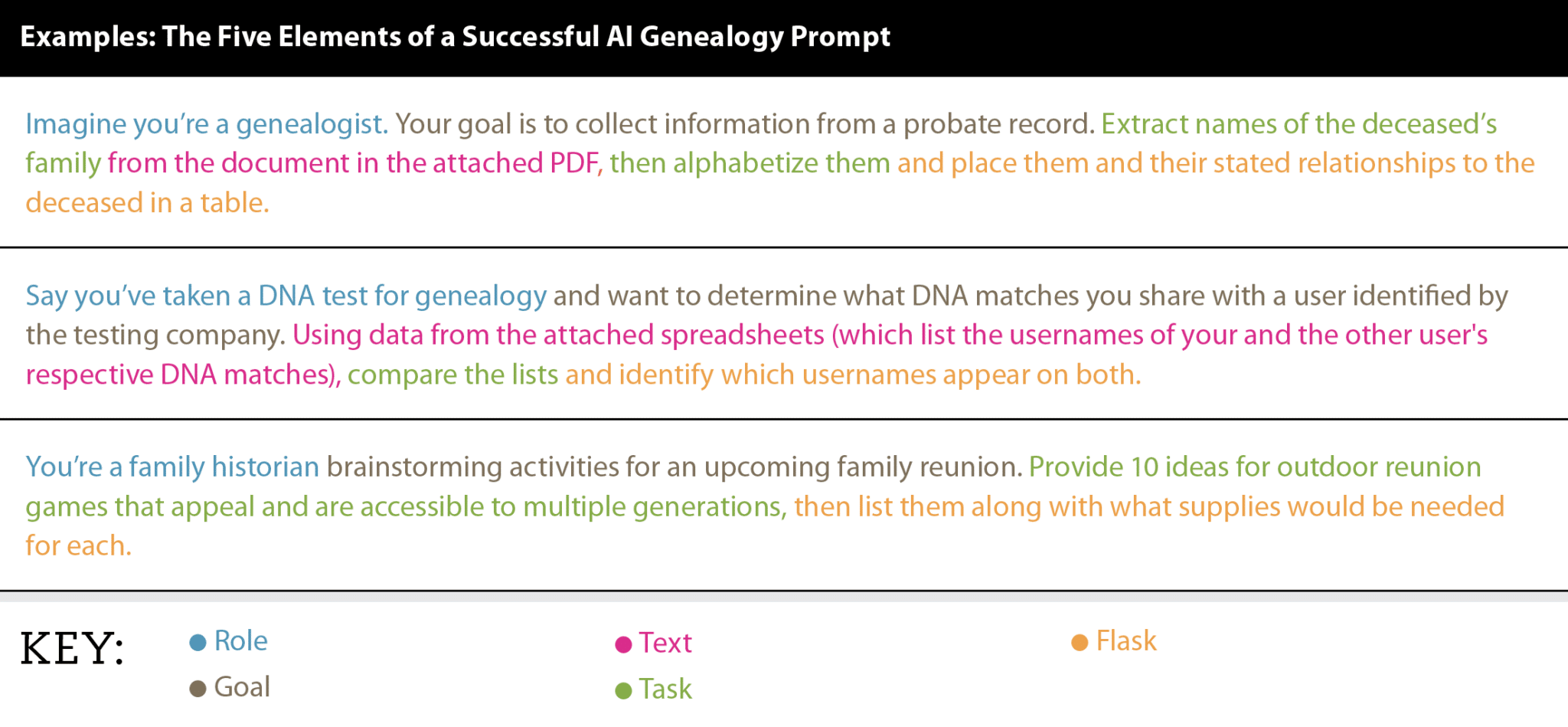
Task: Click the green Task key dot
Action: tap(623, 691)
